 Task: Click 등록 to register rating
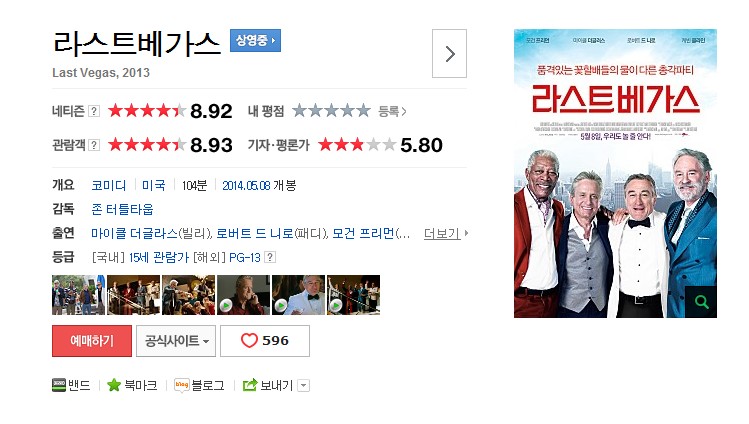392,111
